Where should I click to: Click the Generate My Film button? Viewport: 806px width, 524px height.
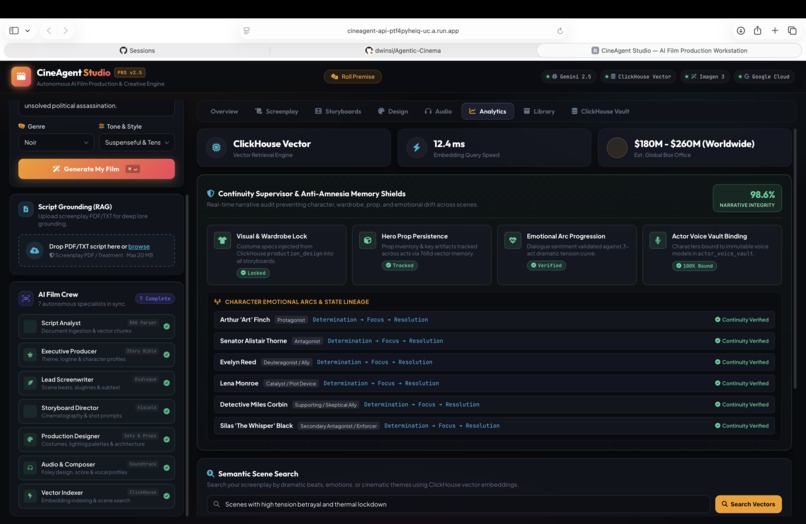click(97, 169)
